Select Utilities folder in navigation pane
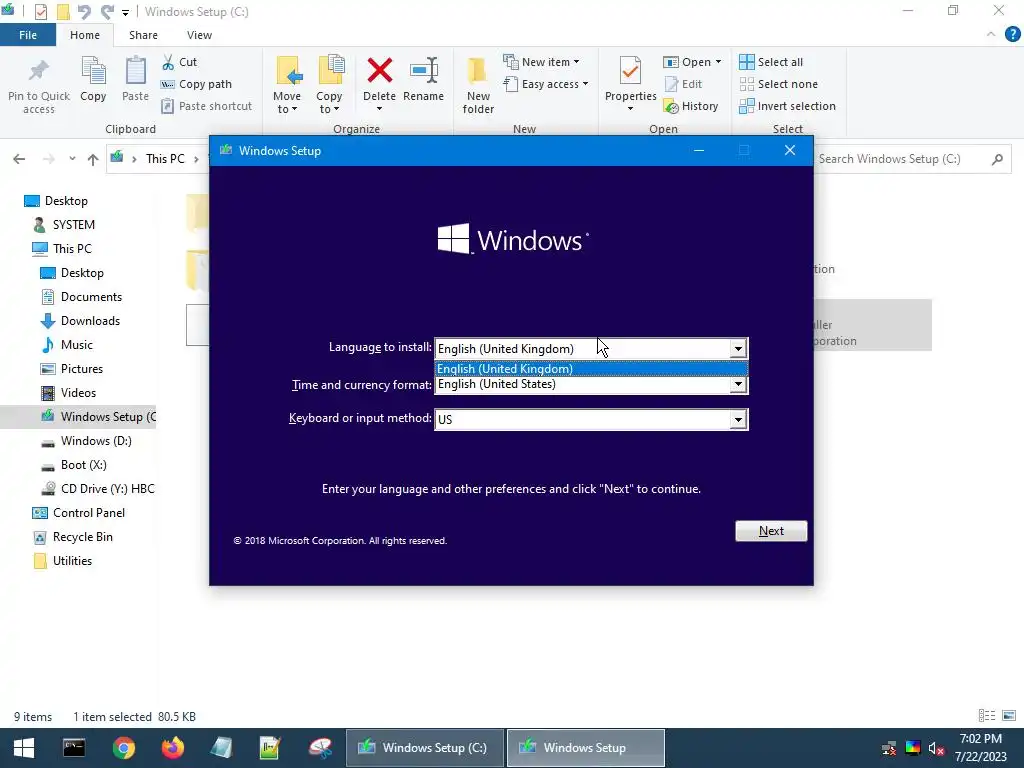1024x768 pixels. point(72,561)
